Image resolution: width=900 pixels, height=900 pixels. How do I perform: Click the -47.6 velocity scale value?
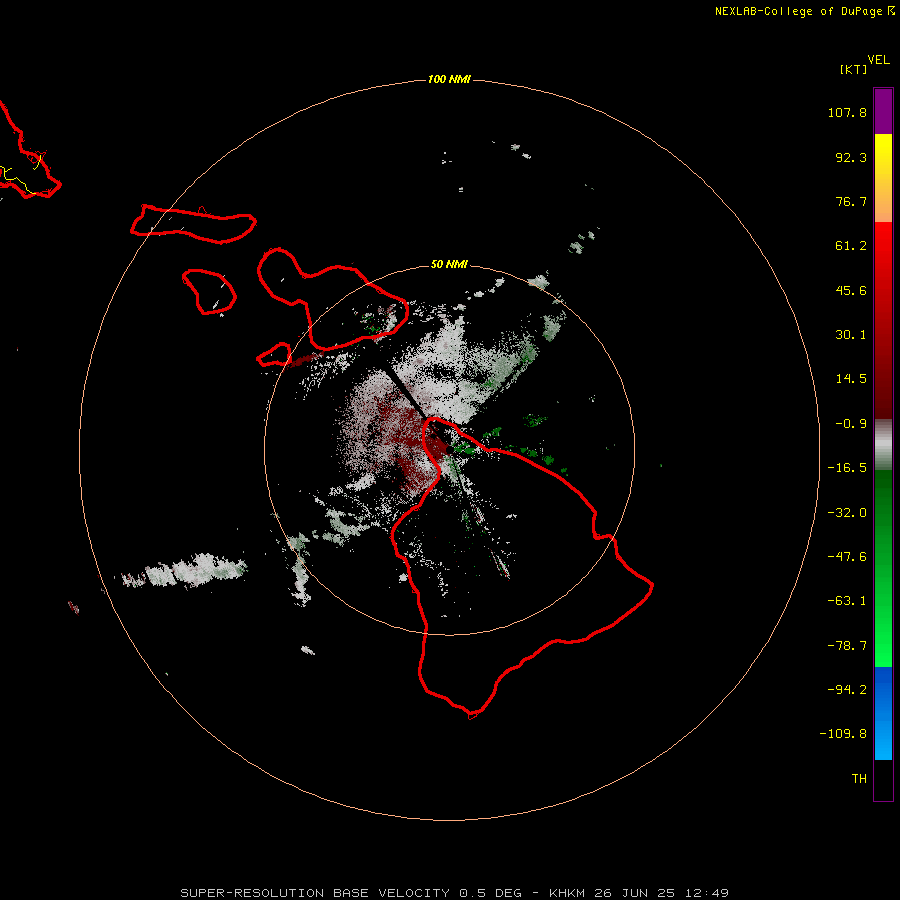coord(847,557)
